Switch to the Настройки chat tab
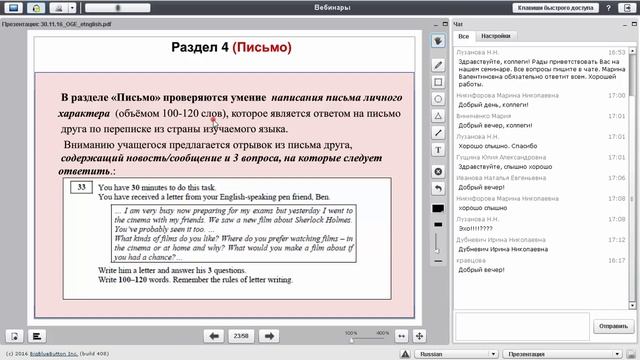The height and width of the screenshot is (360, 640). point(496,36)
